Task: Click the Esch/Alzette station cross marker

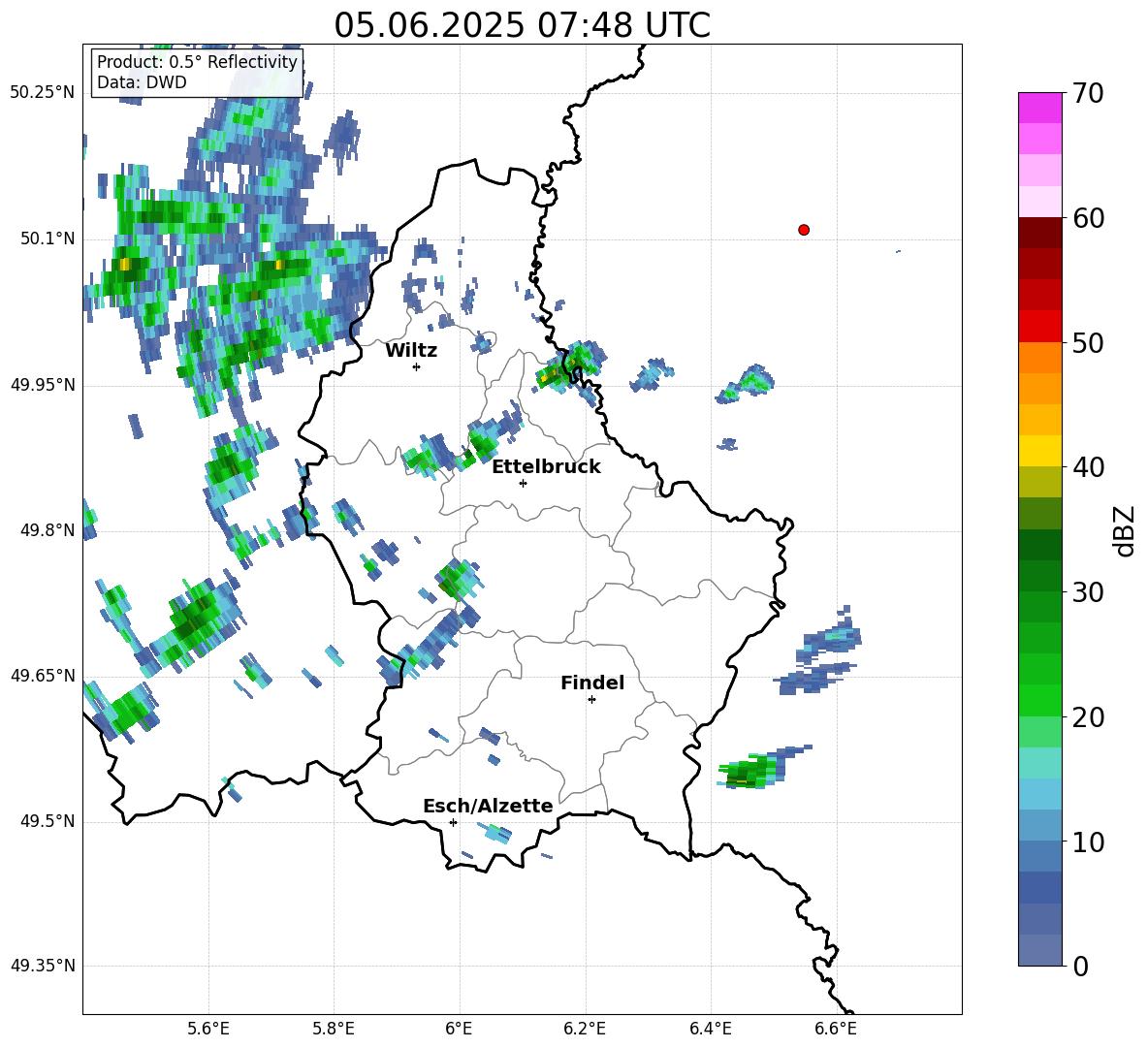Action: click(x=453, y=822)
